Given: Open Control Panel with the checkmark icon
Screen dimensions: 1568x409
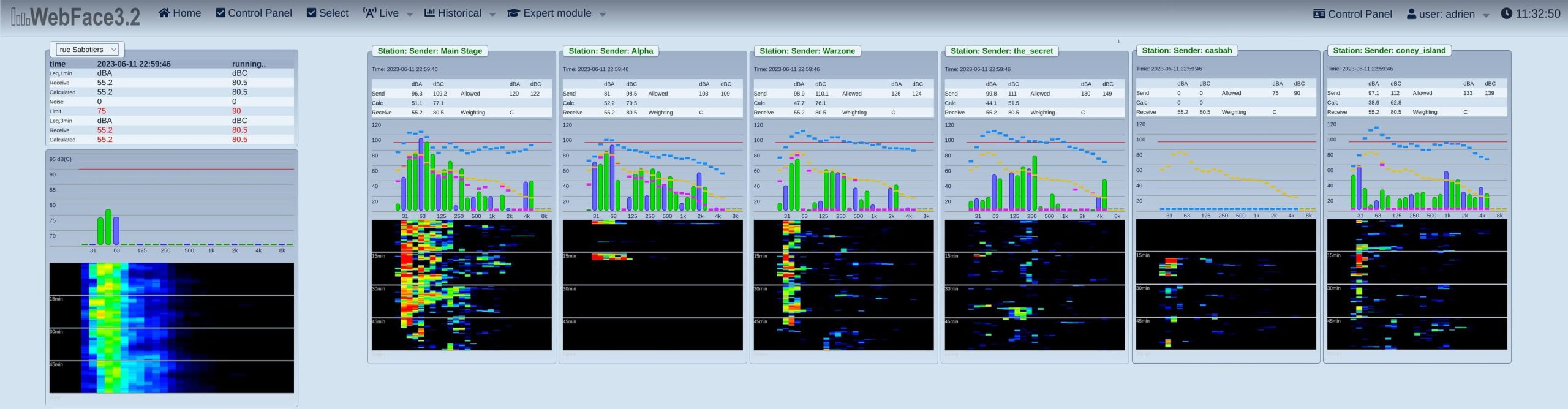Looking at the screenshot, I should (254, 13).
